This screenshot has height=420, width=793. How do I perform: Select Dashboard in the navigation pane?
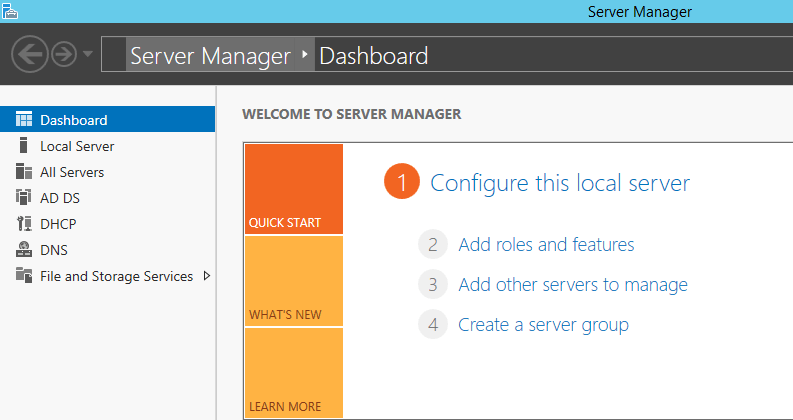[107, 119]
